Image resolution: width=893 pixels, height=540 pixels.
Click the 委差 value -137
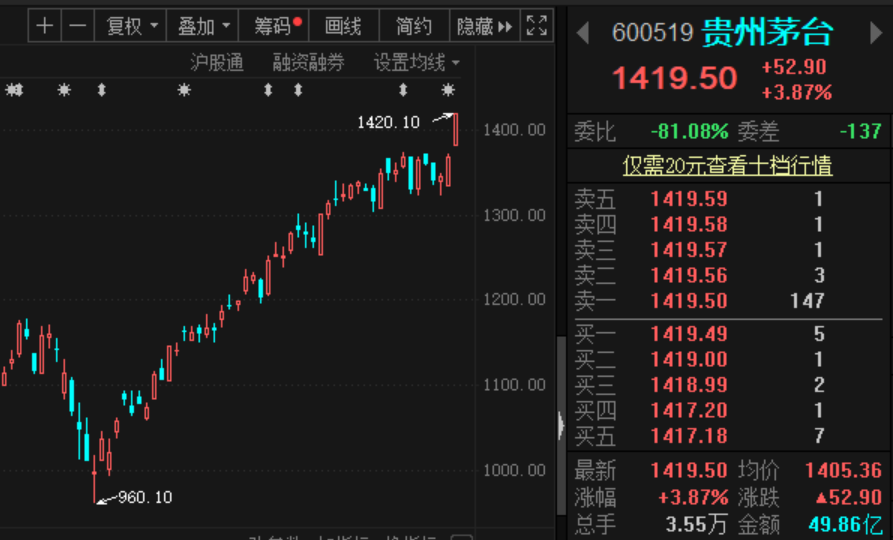(861, 132)
